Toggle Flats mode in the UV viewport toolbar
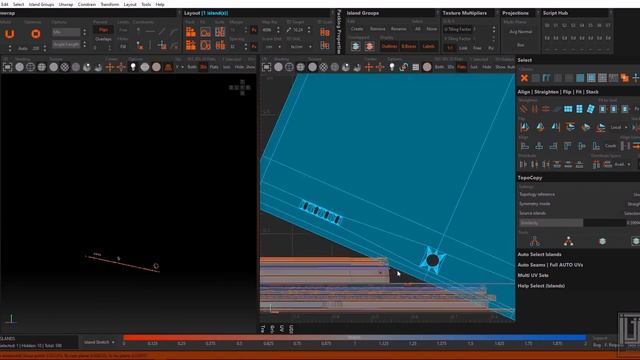This screenshot has width=640, height=360. coord(462,67)
